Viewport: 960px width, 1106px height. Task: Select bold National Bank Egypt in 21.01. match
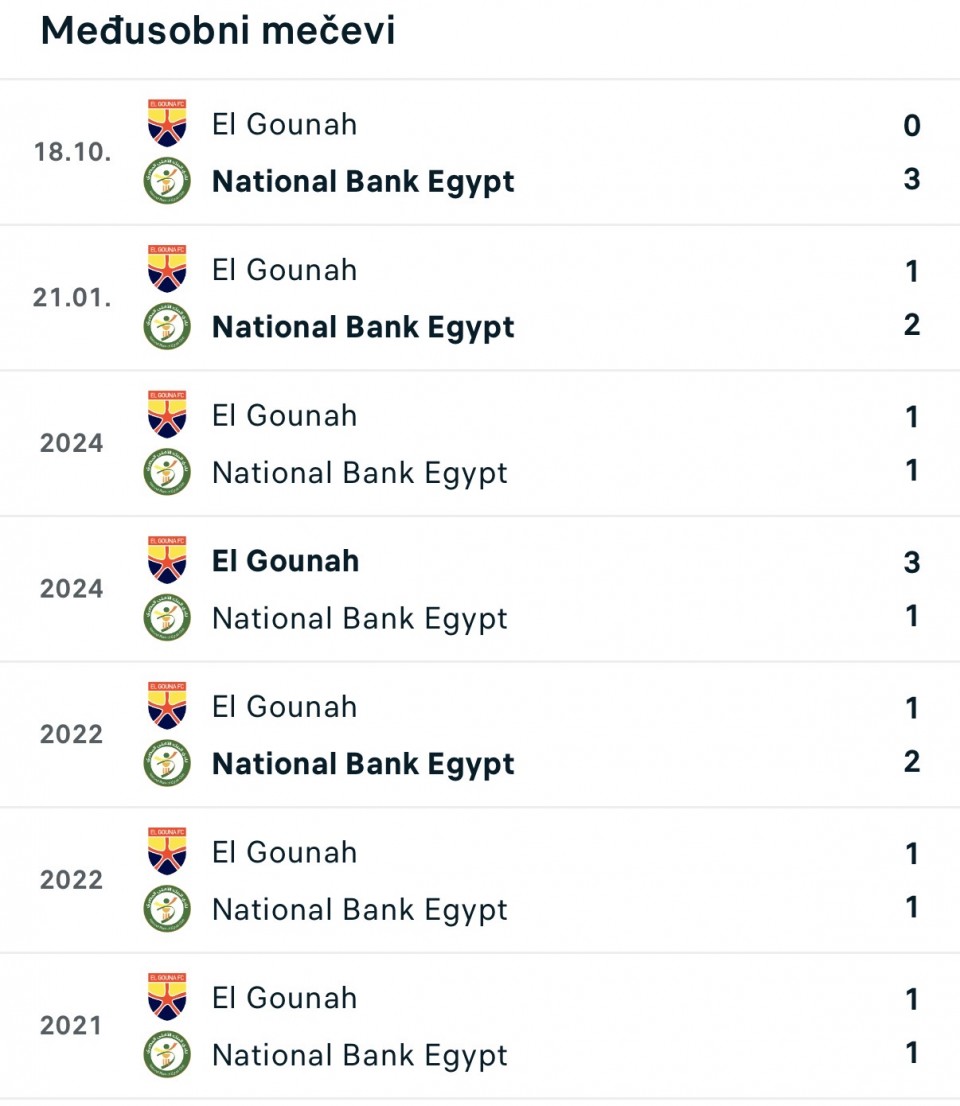[x=363, y=327]
